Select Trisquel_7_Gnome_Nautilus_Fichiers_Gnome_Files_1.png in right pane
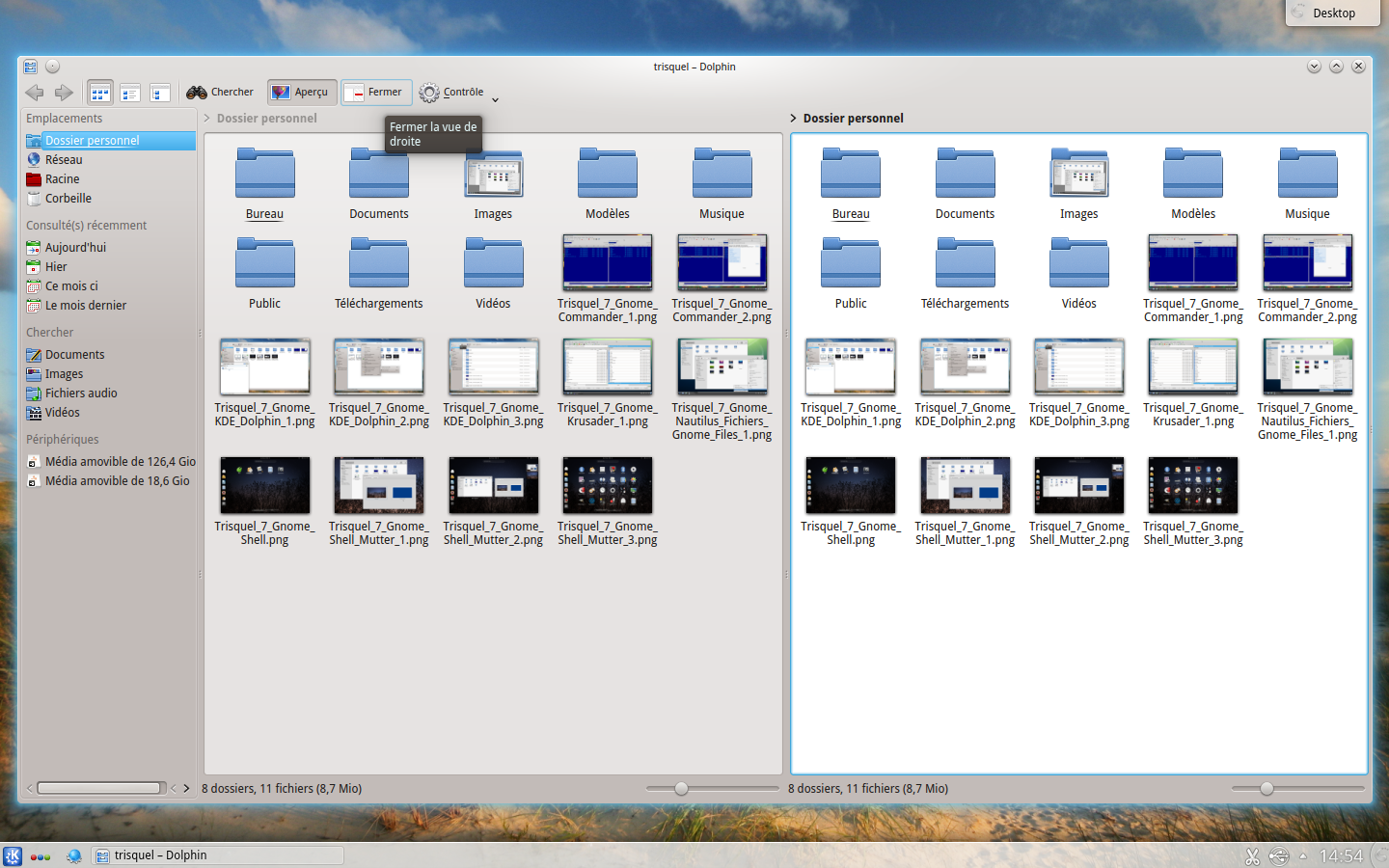 (x=1307, y=390)
